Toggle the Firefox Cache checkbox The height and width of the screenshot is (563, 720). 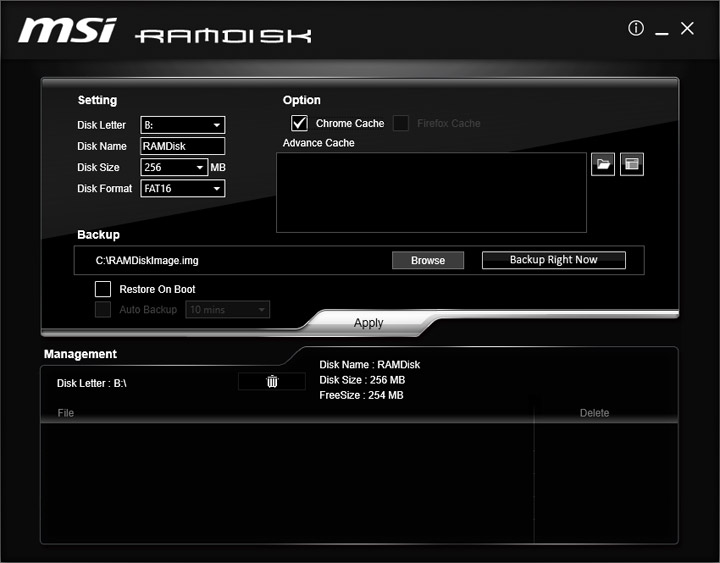401,123
